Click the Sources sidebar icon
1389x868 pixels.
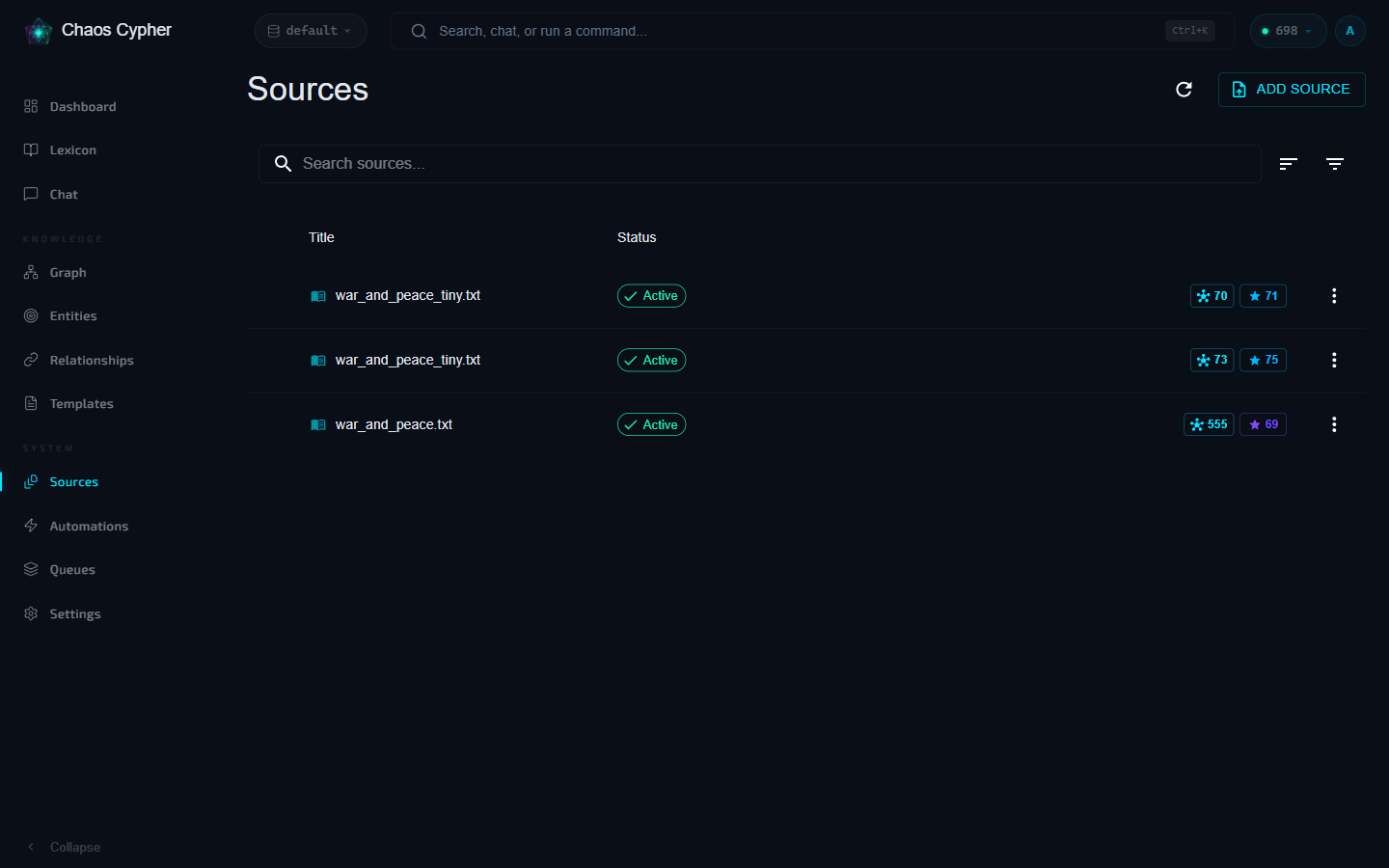31,482
